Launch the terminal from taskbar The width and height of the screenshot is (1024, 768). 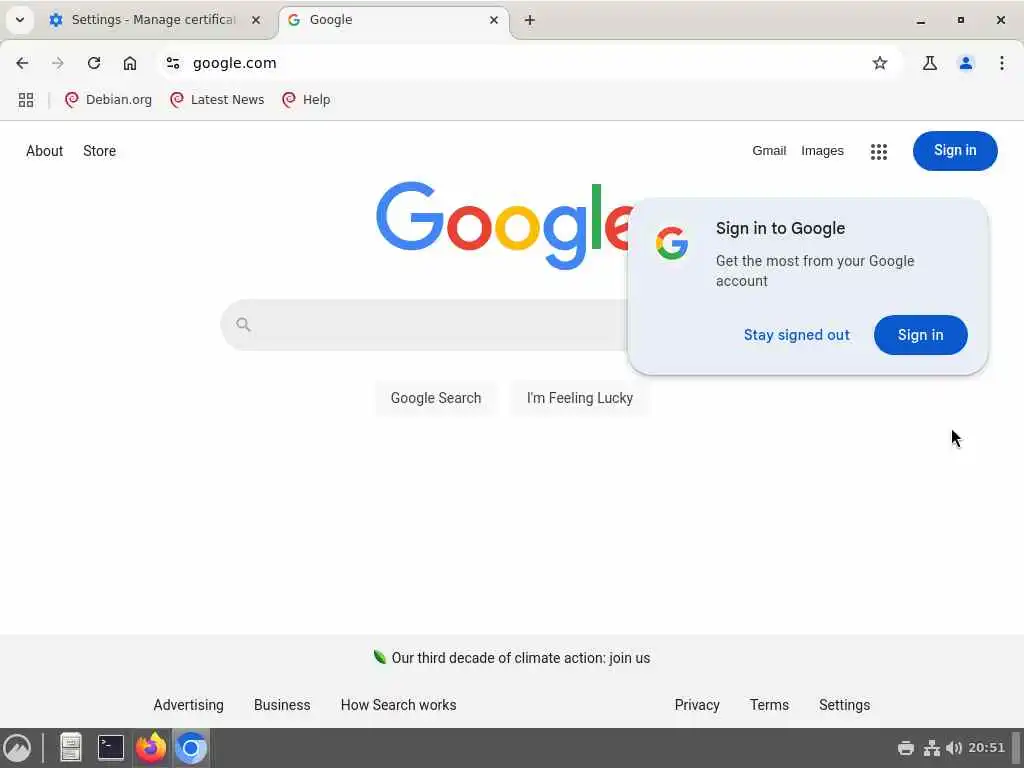click(110, 748)
